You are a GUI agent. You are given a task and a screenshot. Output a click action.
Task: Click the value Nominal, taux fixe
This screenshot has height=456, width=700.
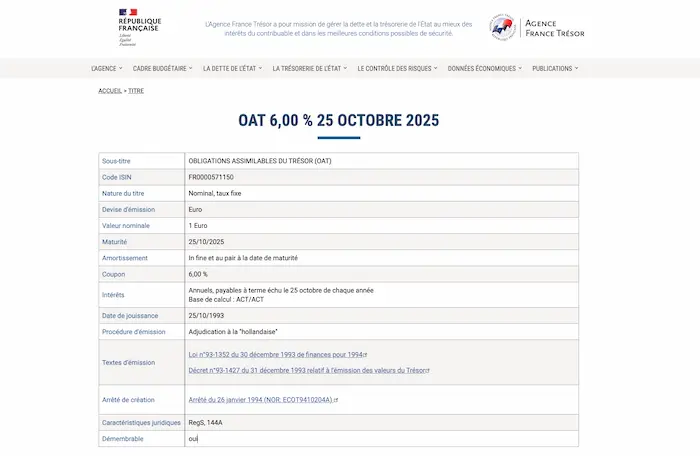(215, 193)
